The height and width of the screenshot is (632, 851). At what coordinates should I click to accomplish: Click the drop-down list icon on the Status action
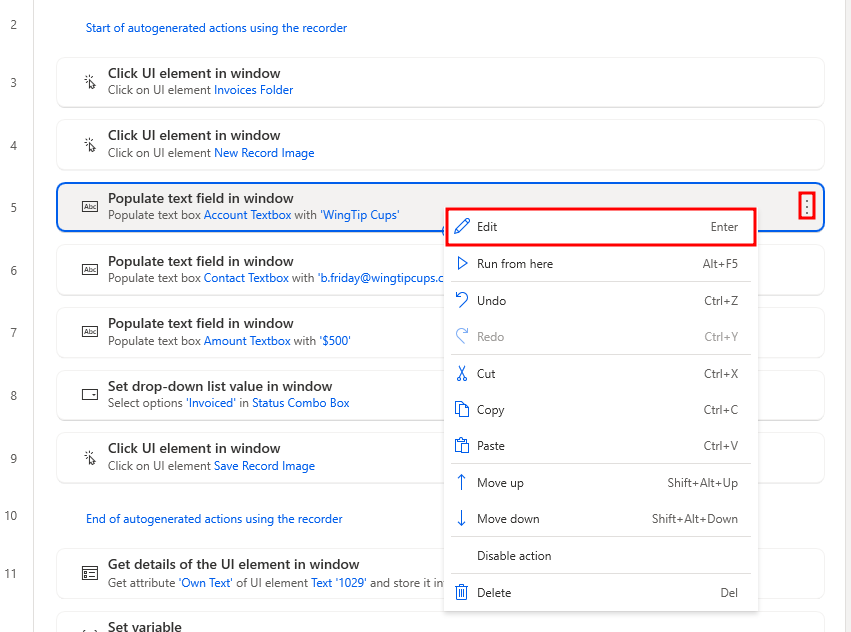(x=88, y=394)
